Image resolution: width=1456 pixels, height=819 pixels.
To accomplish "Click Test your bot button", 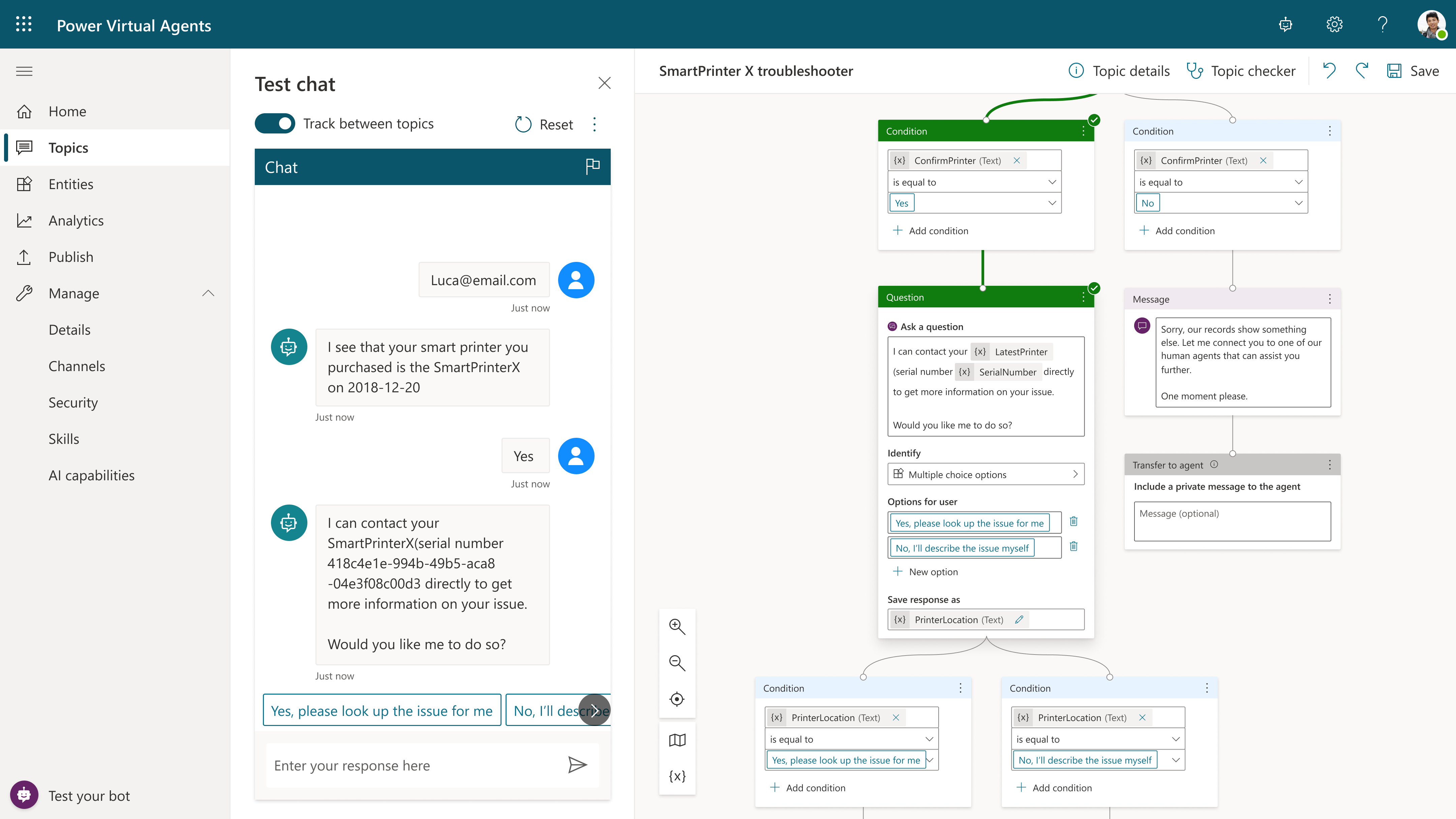I will (70, 795).
